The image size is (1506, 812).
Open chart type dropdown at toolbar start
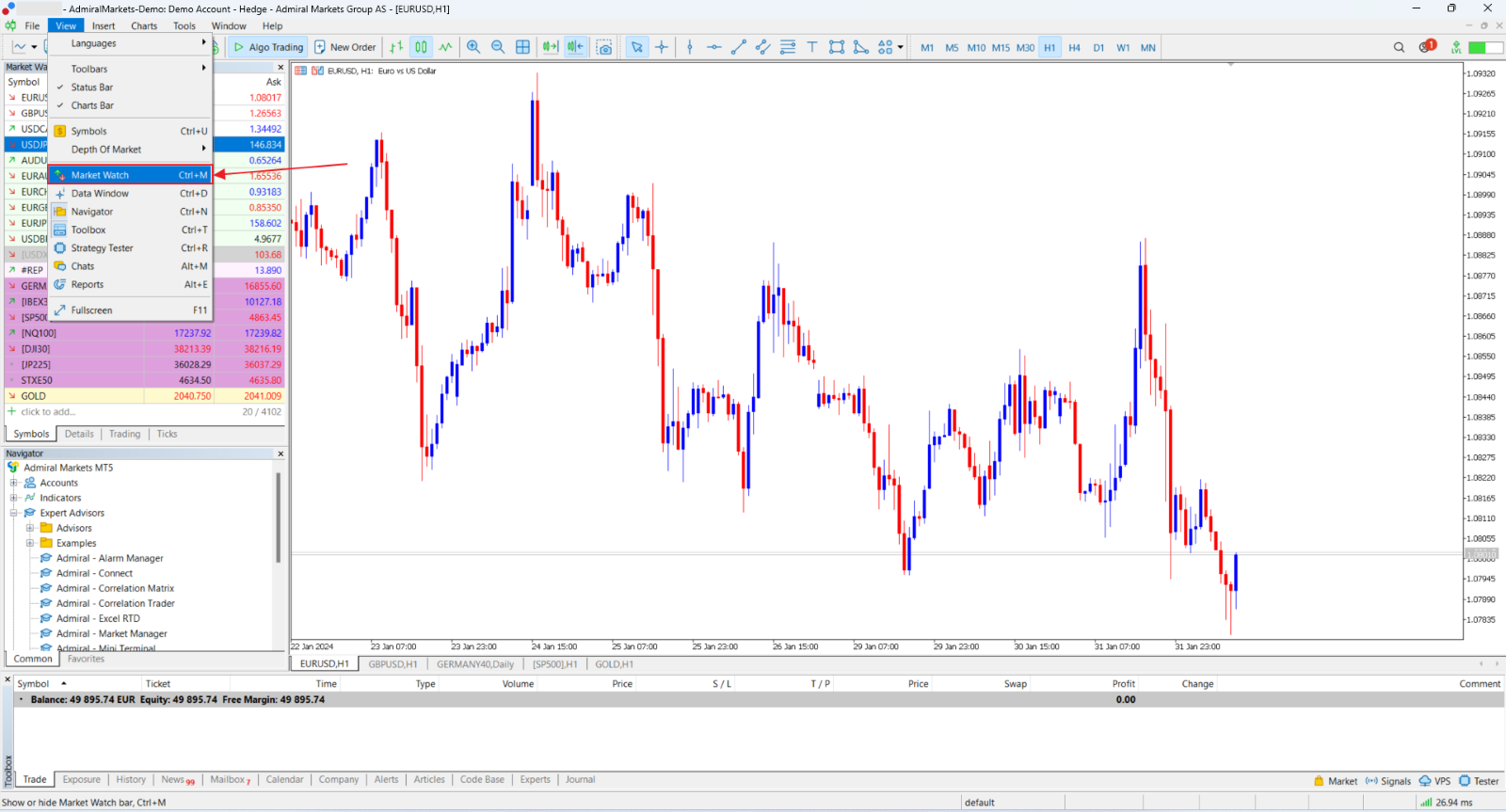pos(35,47)
